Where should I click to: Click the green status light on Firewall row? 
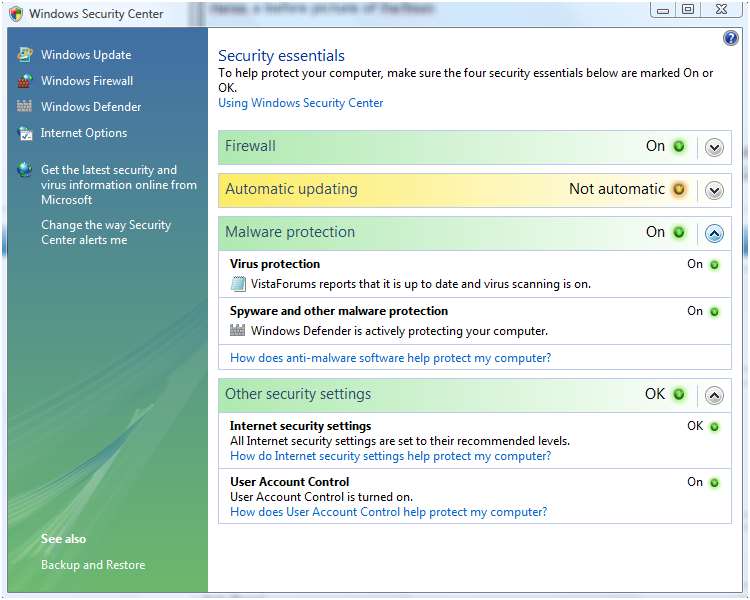coord(679,146)
